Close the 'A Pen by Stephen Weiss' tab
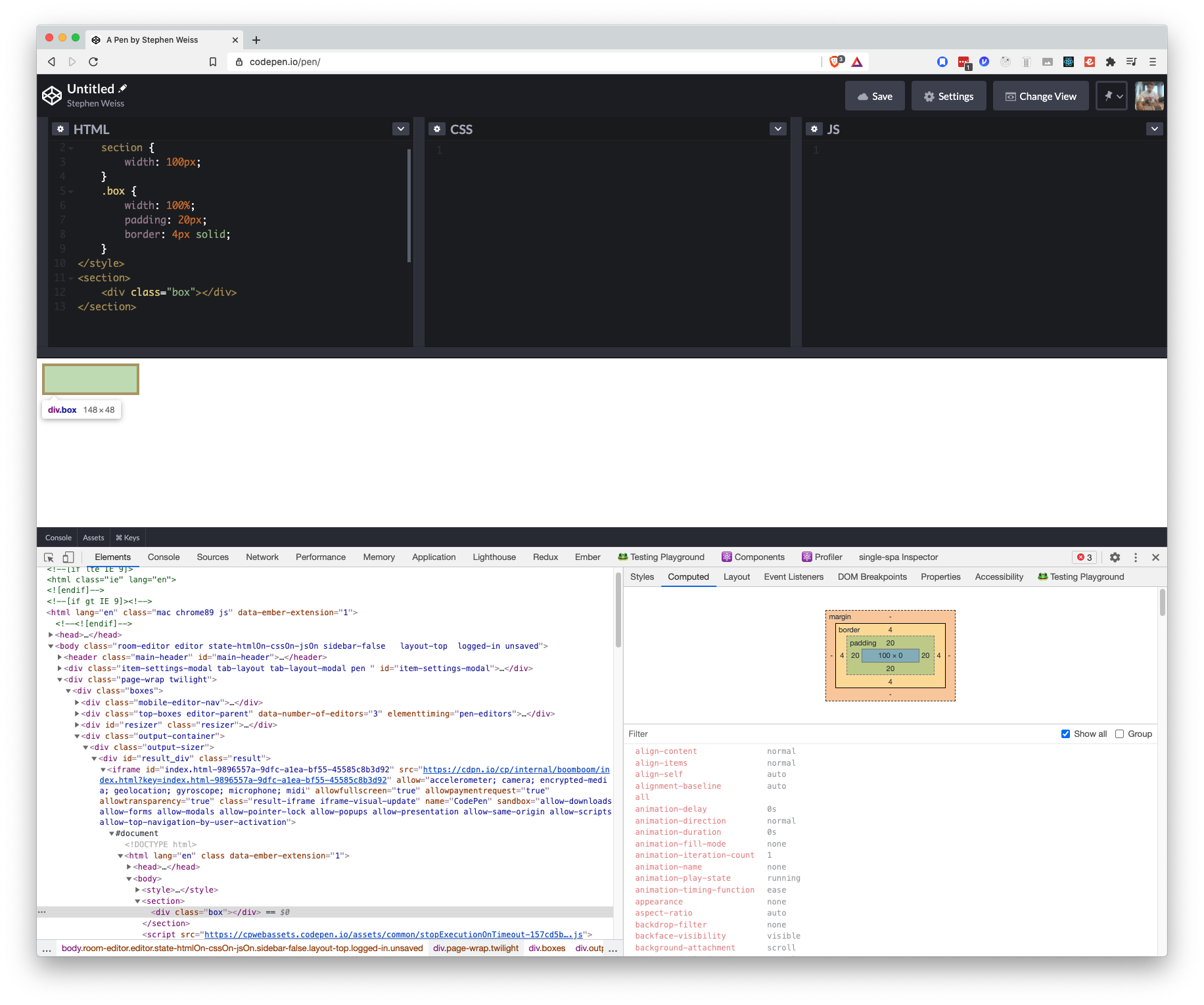The image size is (1204, 1005). click(235, 40)
